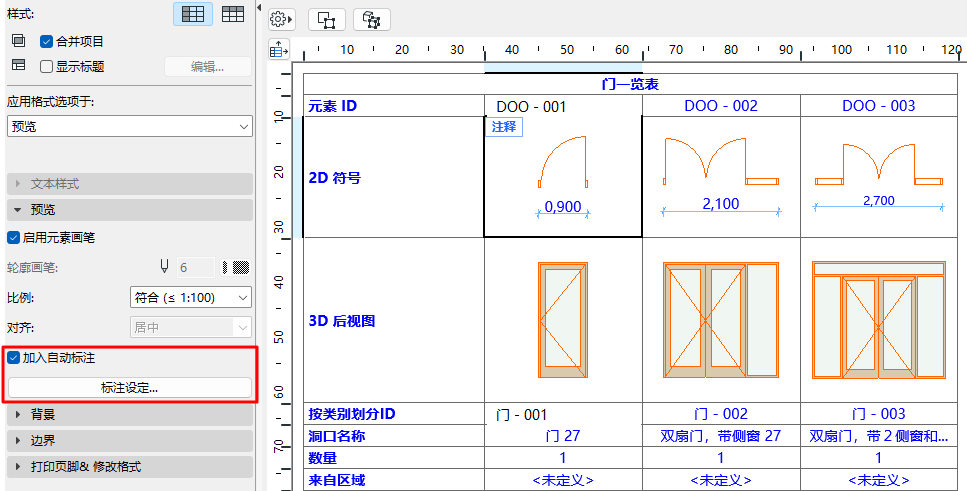967x491 pixels.
Task: Click the select-in-2D-plan toolbar icon
Action: 327,20
